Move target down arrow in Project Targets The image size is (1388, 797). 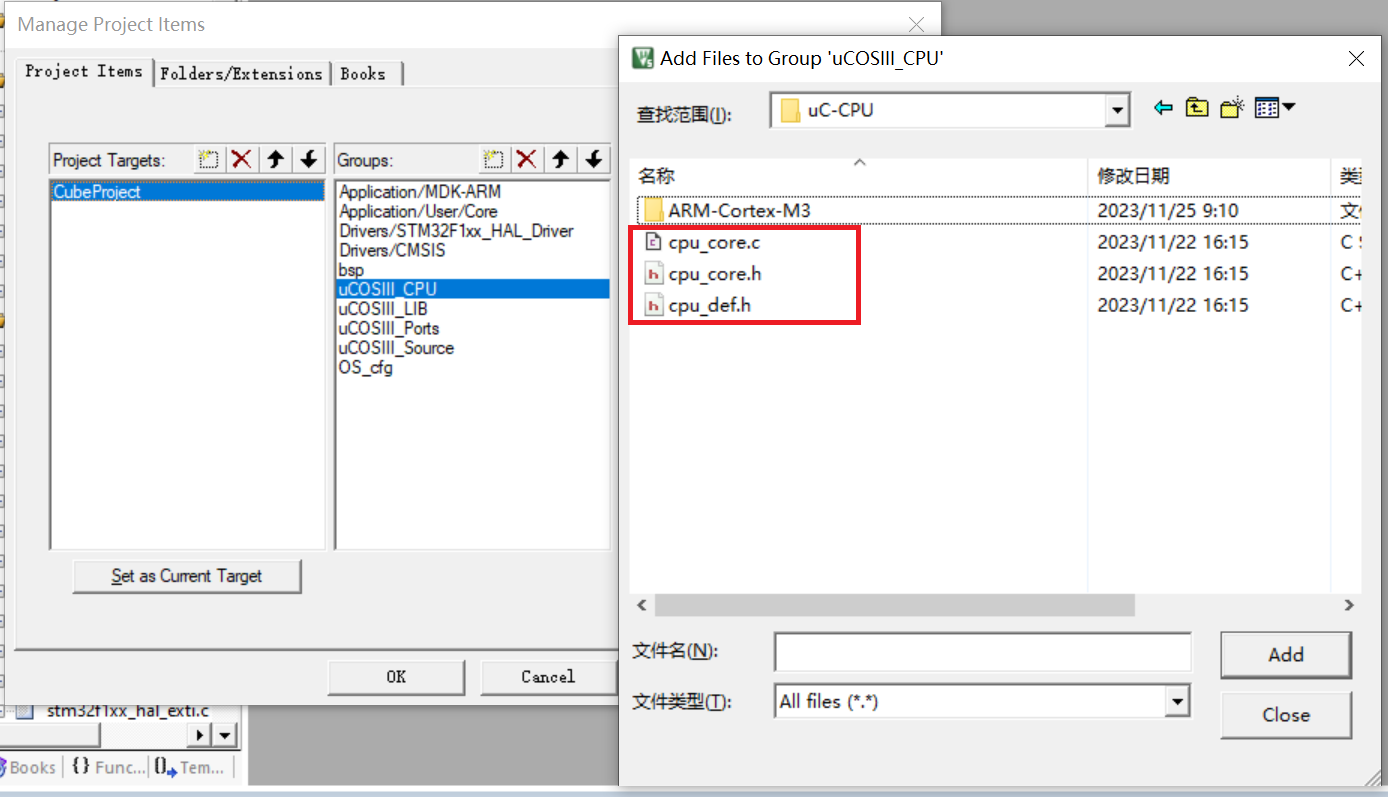(308, 159)
